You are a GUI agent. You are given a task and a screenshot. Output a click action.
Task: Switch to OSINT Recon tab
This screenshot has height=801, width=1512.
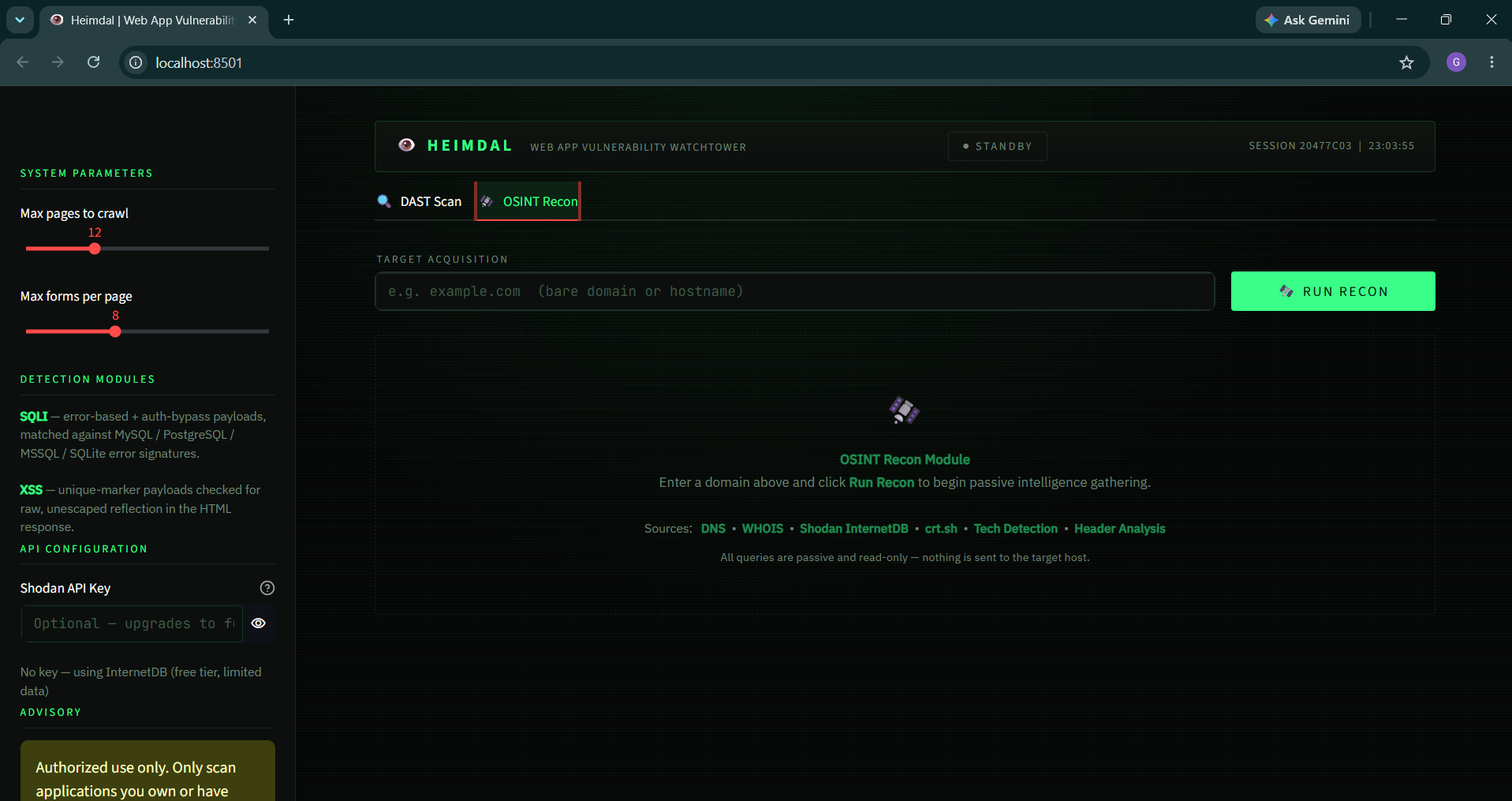[x=528, y=201]
